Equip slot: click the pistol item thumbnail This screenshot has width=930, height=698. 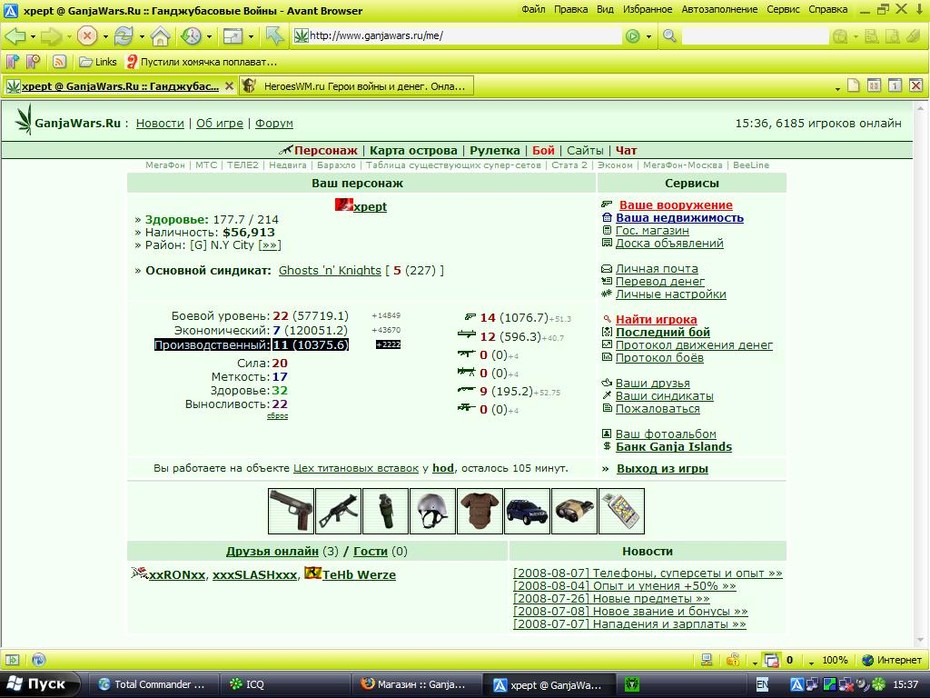(291, 511)
